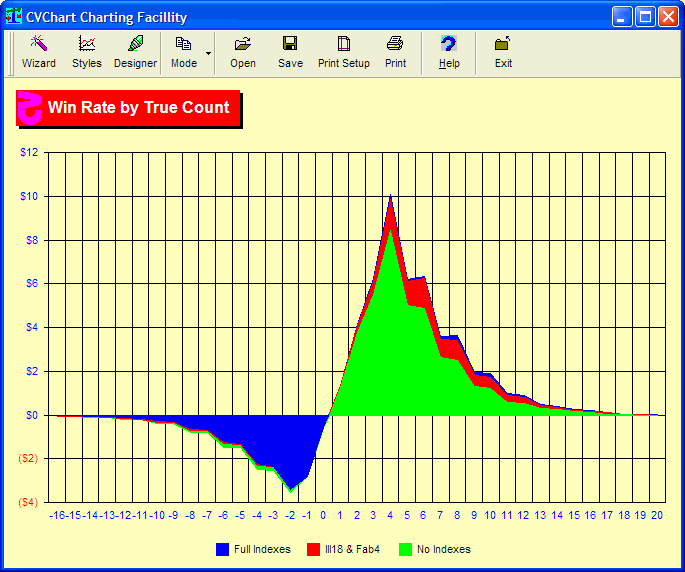Click the blue Full Indexes legend swatch
This screenshot has width=685, height=572.
tap(223, 549)
